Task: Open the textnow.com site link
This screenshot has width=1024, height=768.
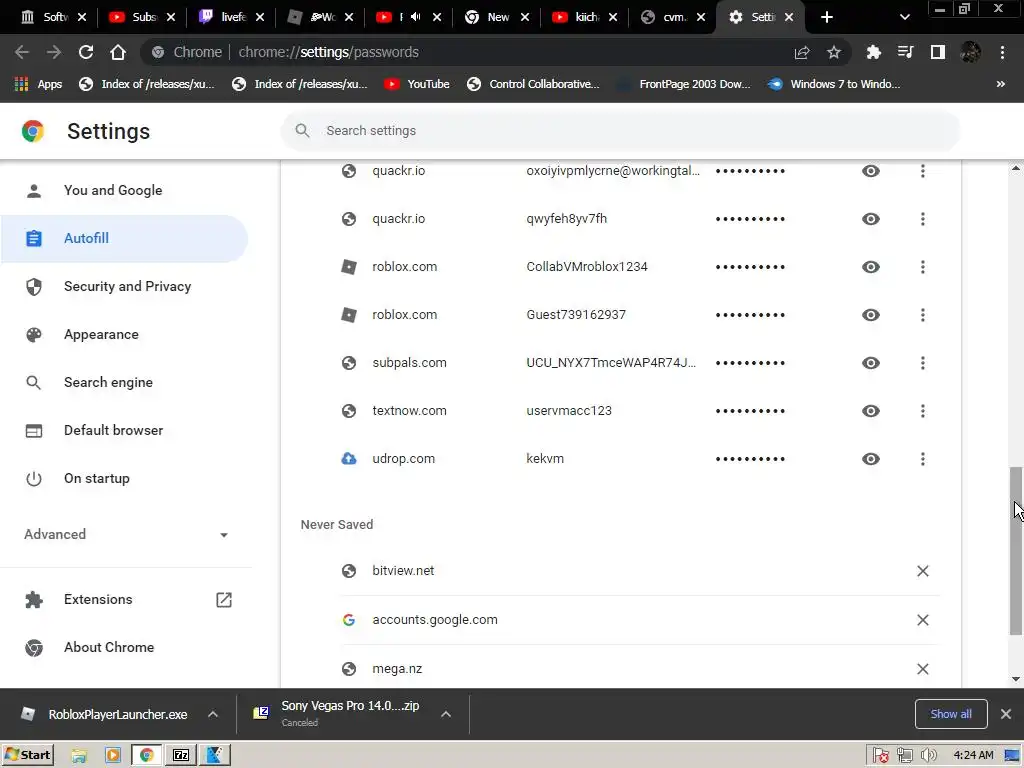Action: 409,411
